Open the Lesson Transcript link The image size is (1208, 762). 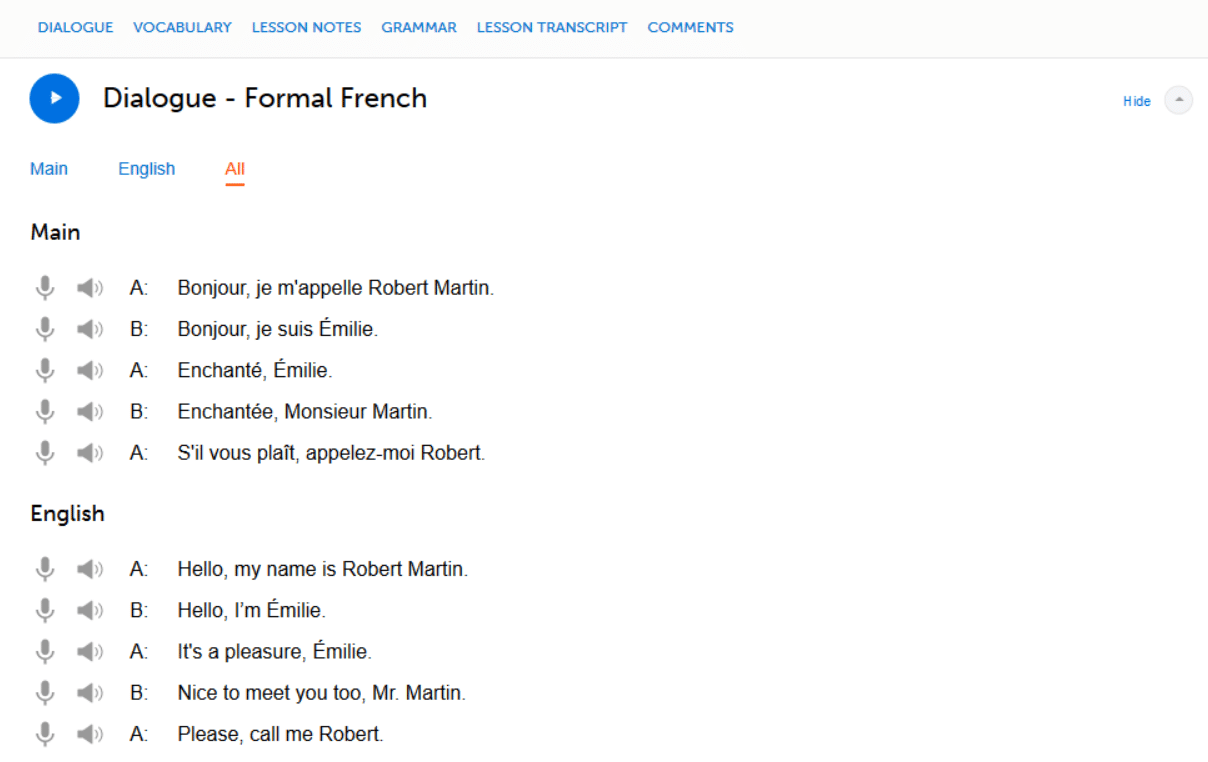[x=552, y=28]
